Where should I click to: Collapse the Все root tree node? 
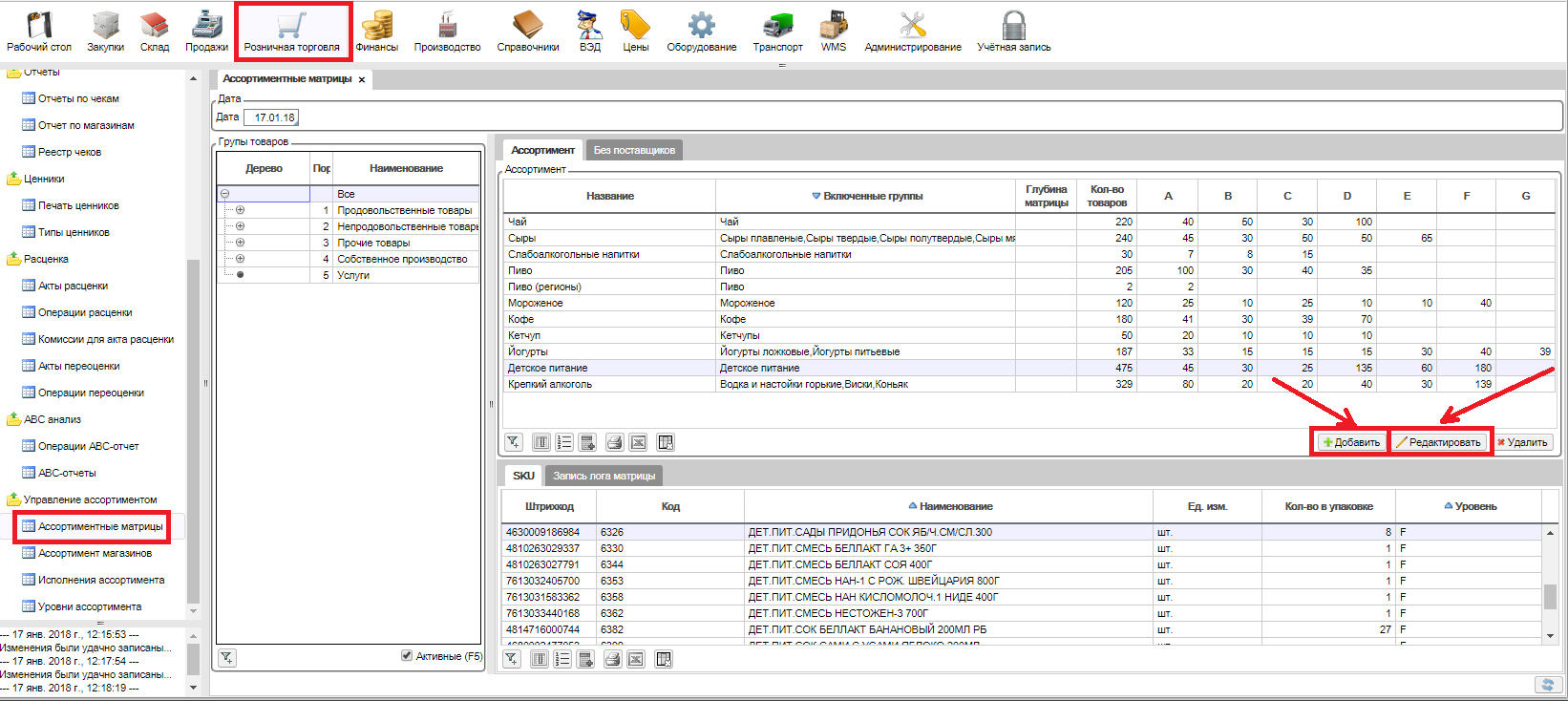(x=225, y=194)
